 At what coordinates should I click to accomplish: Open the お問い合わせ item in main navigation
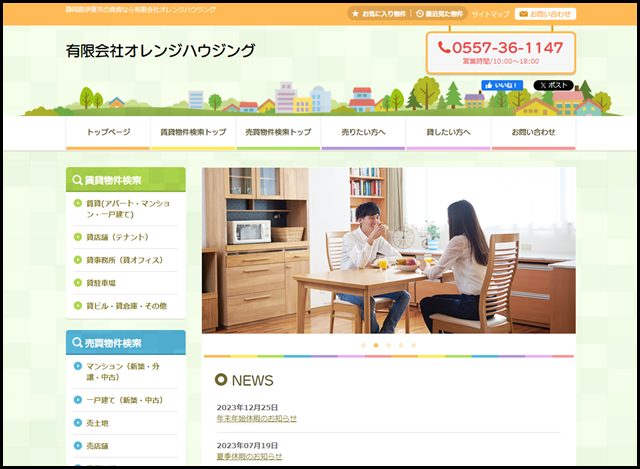tap(533, 133)
